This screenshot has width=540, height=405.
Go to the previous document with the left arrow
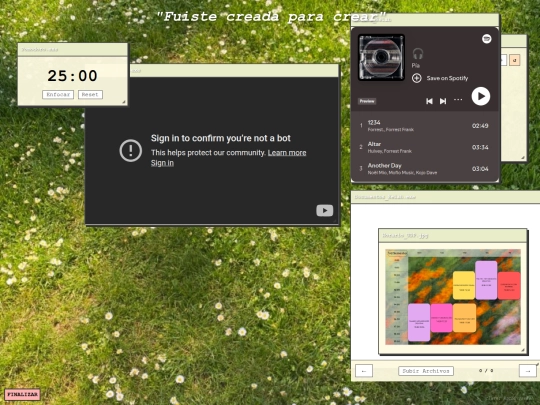[x=364, y=371]
